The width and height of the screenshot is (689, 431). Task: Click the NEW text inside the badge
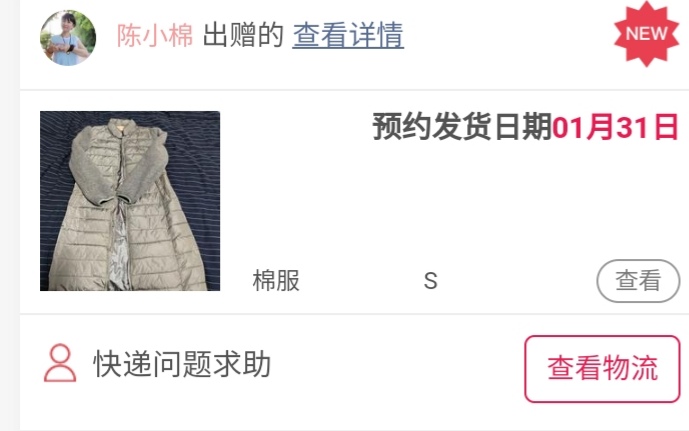click(646, 34)
